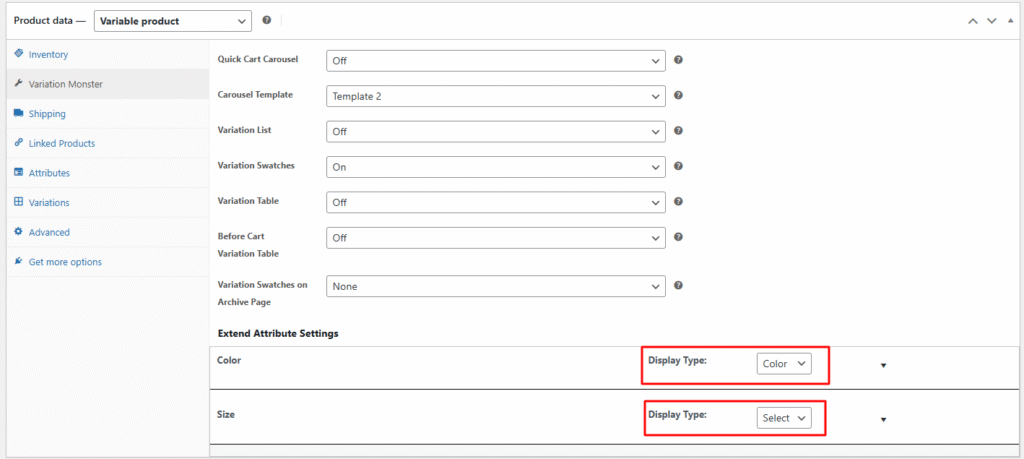The image size is (1024, 459).
Task: Click Get more options link
Action: (65, 262)
